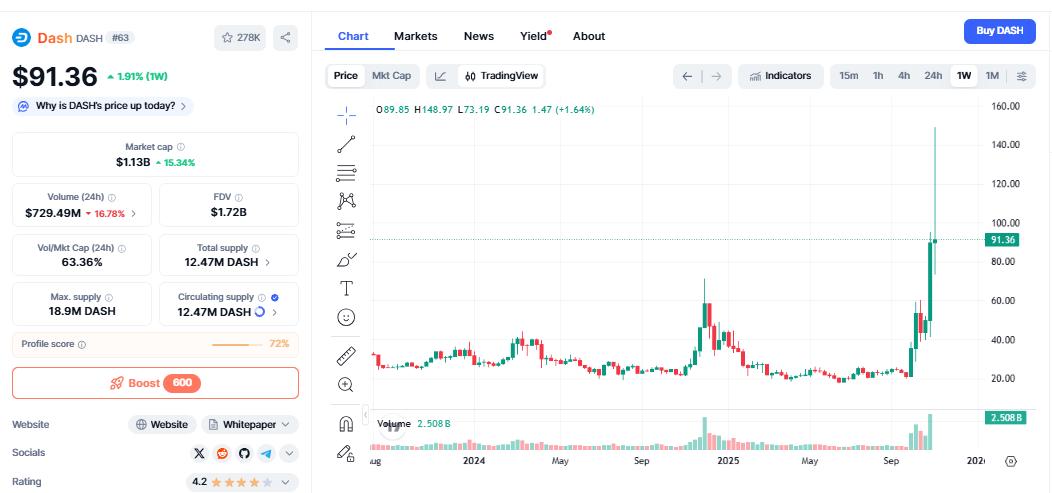Expand the Whitepaper dropdown
The width and height of the screenshot is (1052, 493).
click(250, 425)
